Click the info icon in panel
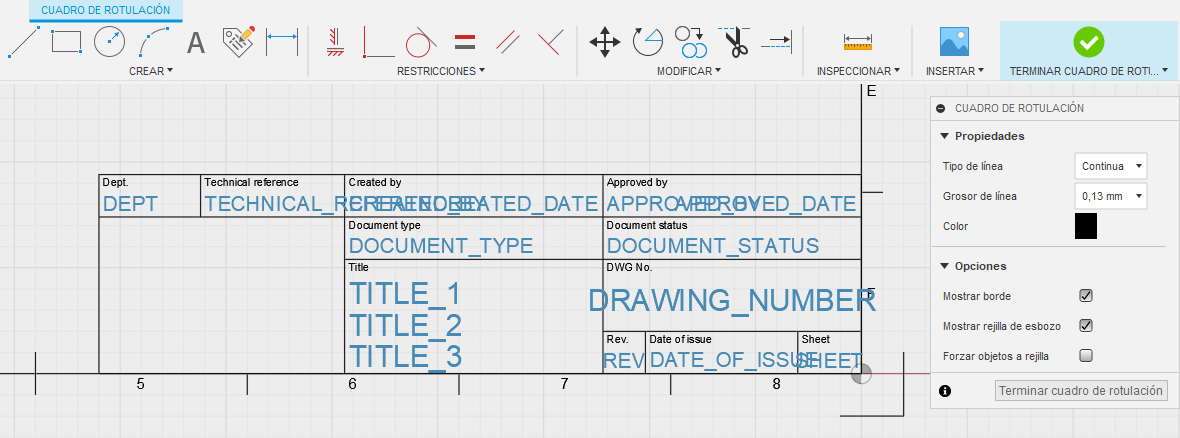This screenshot has width=1180, height=438. [945, 391]
